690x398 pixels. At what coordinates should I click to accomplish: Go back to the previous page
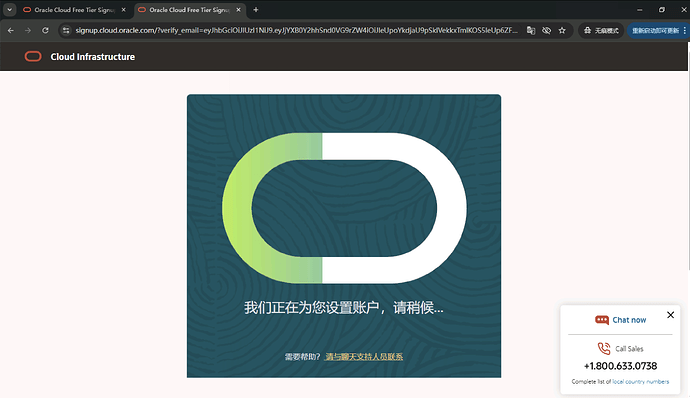[11, 30]
